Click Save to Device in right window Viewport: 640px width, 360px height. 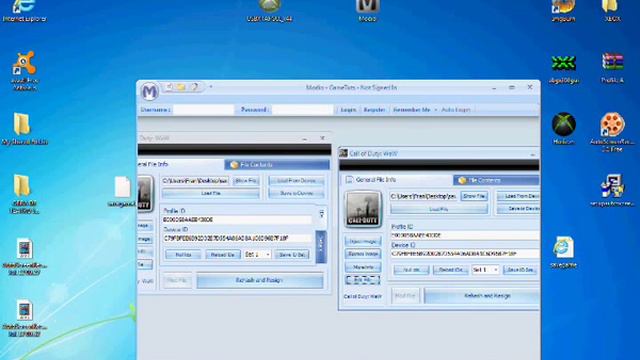point(518,209)
